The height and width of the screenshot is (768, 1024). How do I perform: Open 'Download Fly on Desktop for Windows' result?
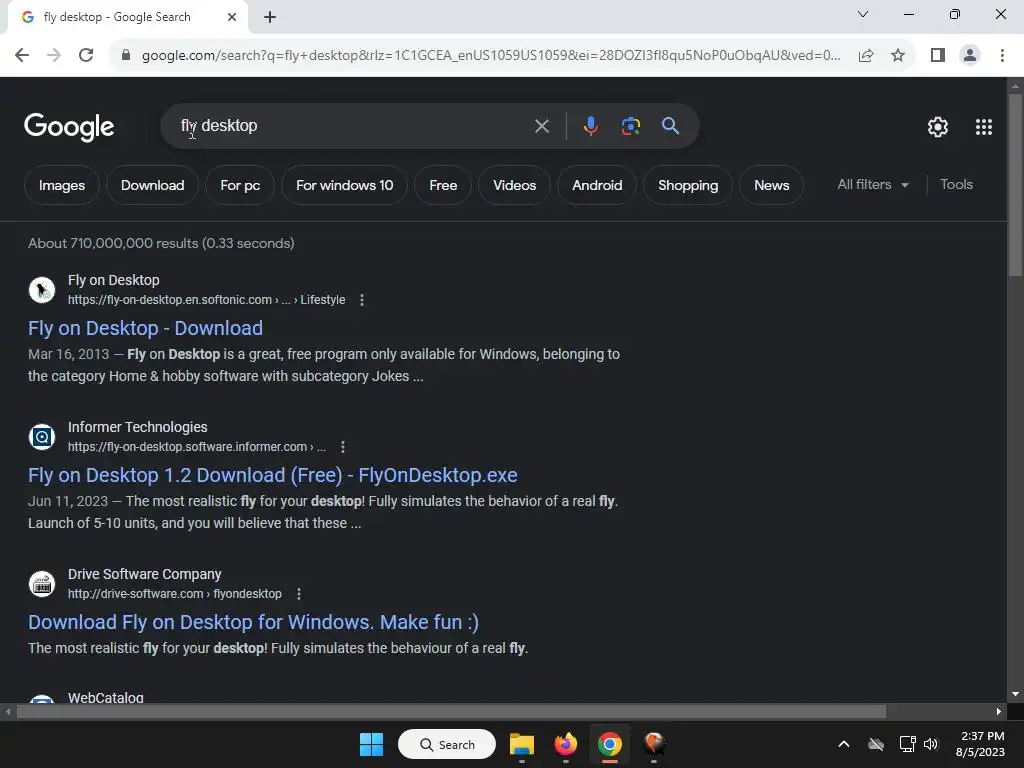pos(253,622)
